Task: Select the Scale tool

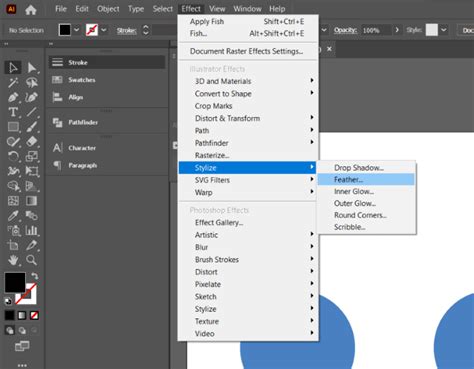Action: (x=32, y=156)
